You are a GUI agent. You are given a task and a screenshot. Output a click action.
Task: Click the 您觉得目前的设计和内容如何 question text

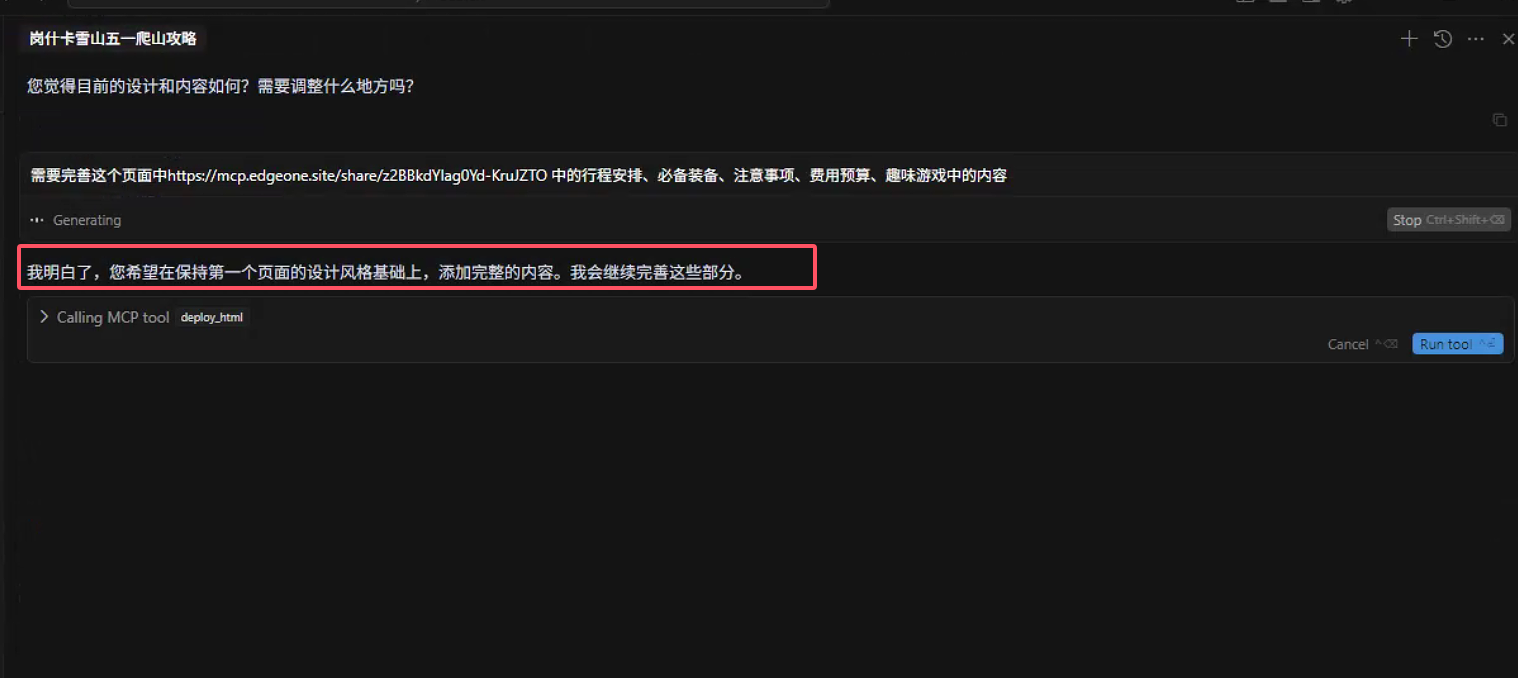220,87
